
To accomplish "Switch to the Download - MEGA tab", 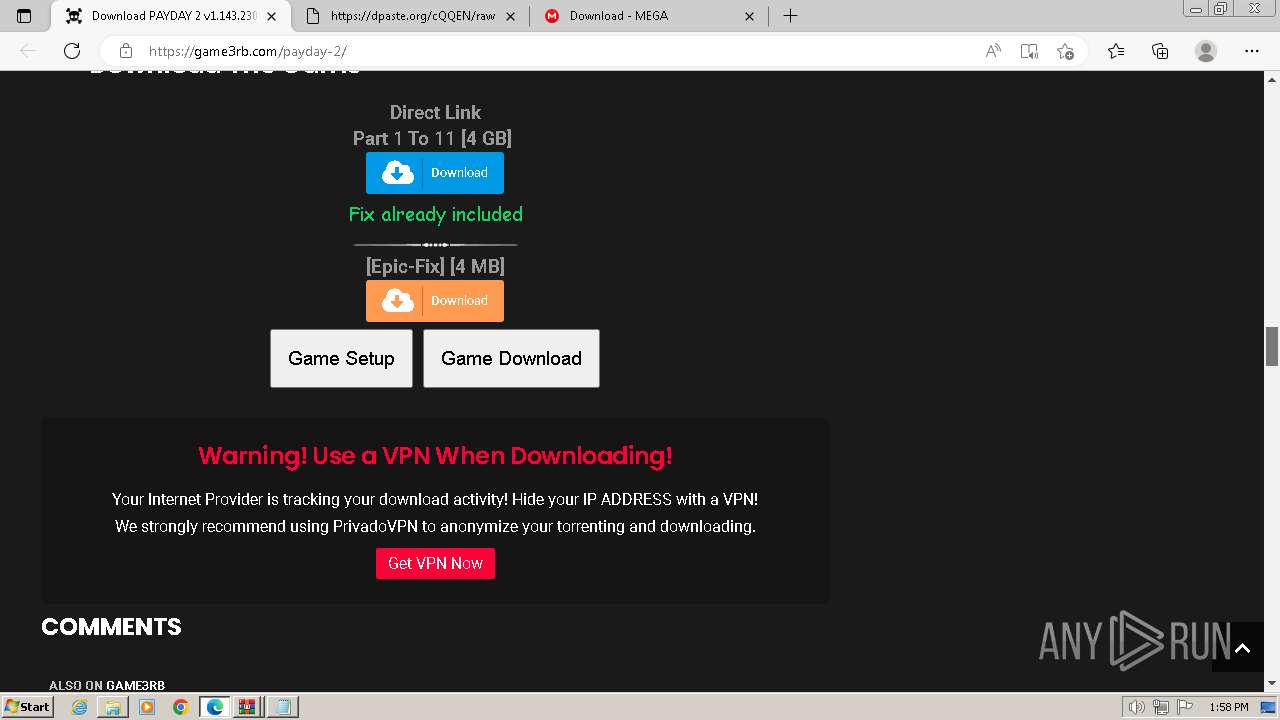I will tap(650, 16).
